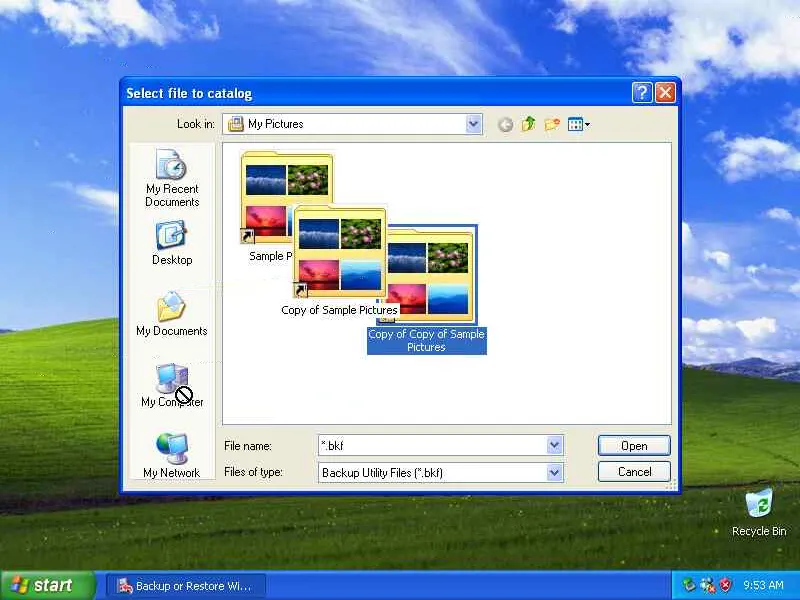Go back using the Back arrow icon
Viewport: 800px width, 600px height.
coord(505,124)
